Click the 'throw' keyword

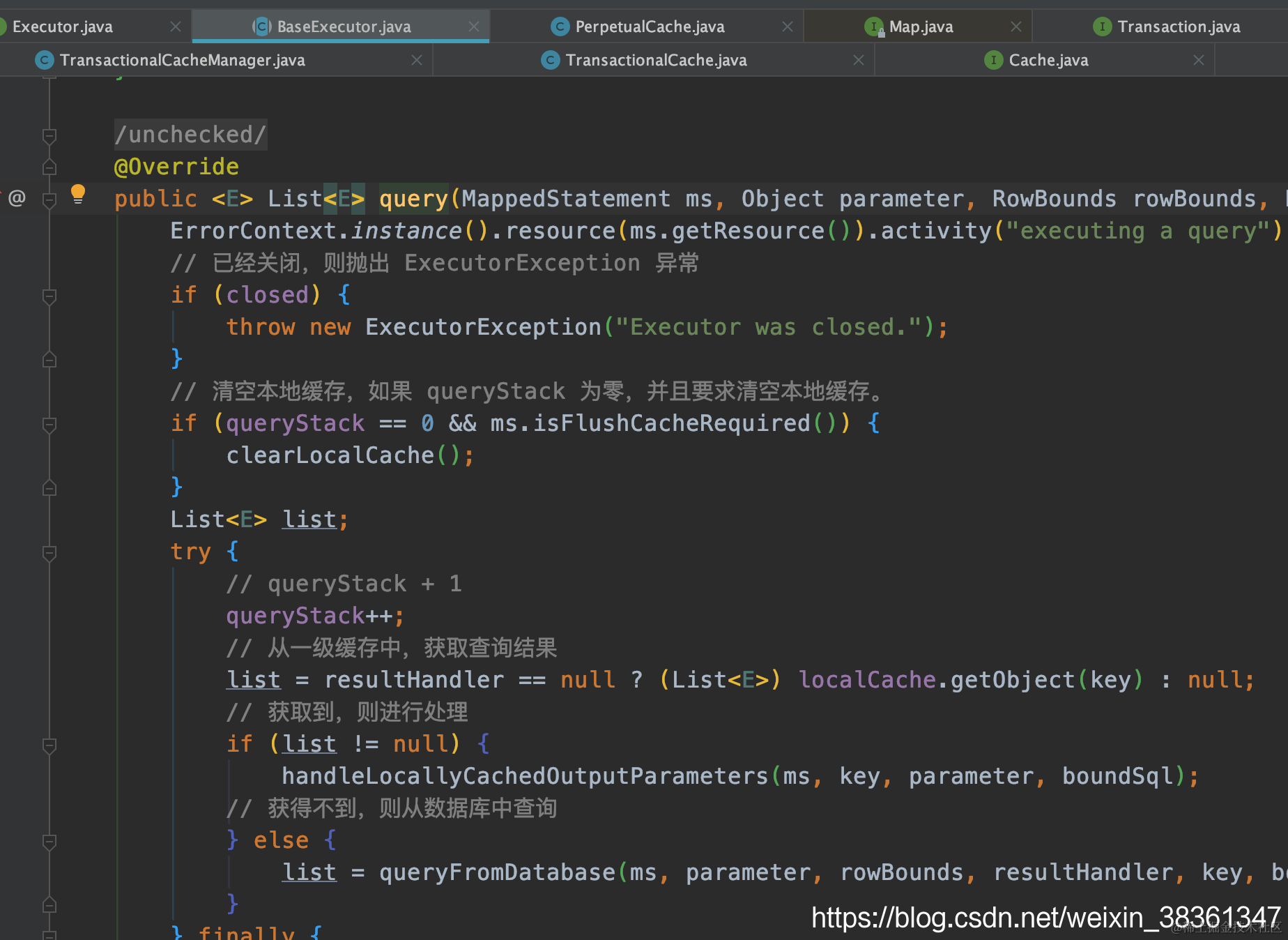(x=261, y=327)
